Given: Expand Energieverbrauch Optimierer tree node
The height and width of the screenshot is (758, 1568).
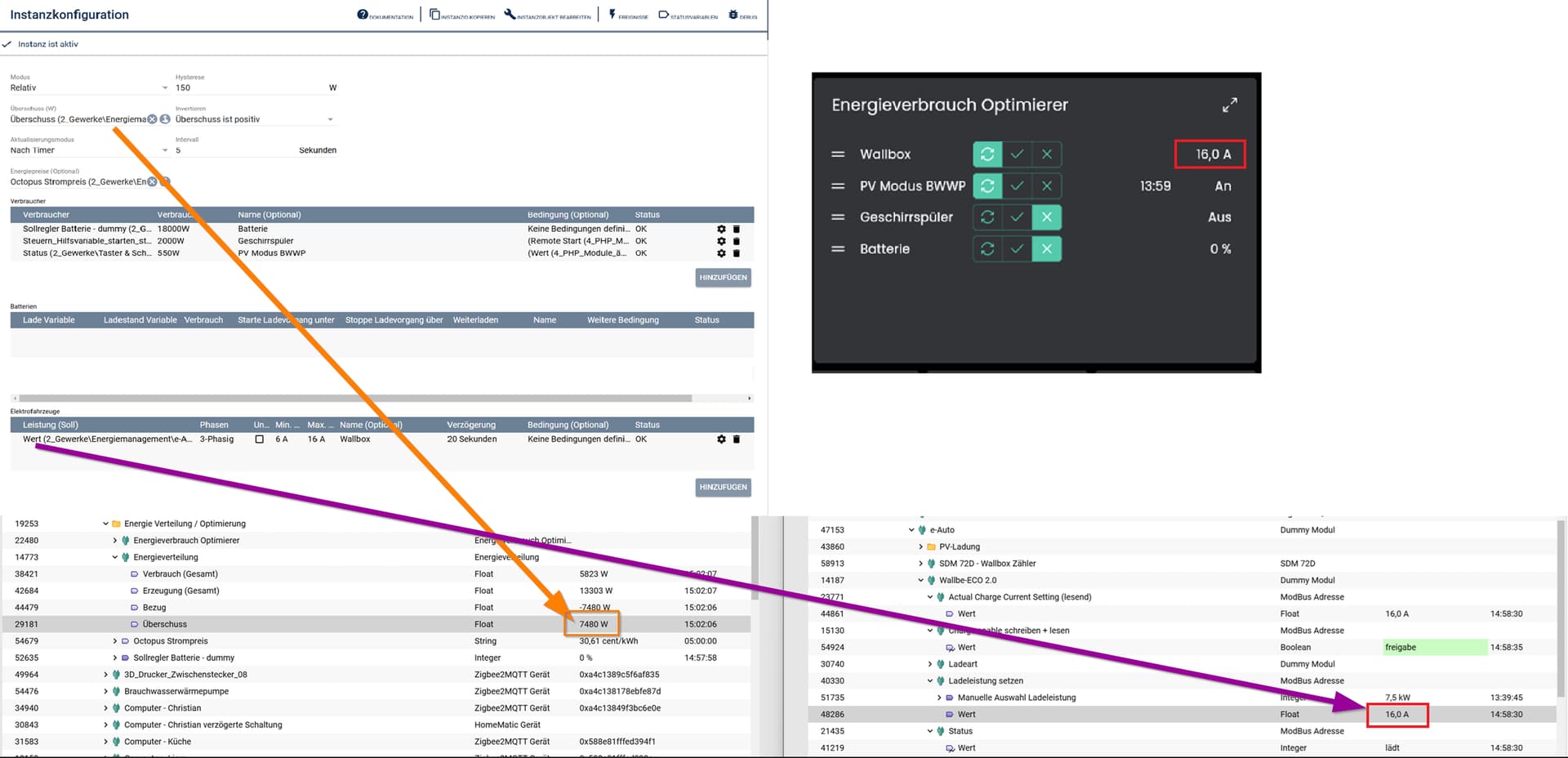Looking at the screenshot, I should 115,541.
